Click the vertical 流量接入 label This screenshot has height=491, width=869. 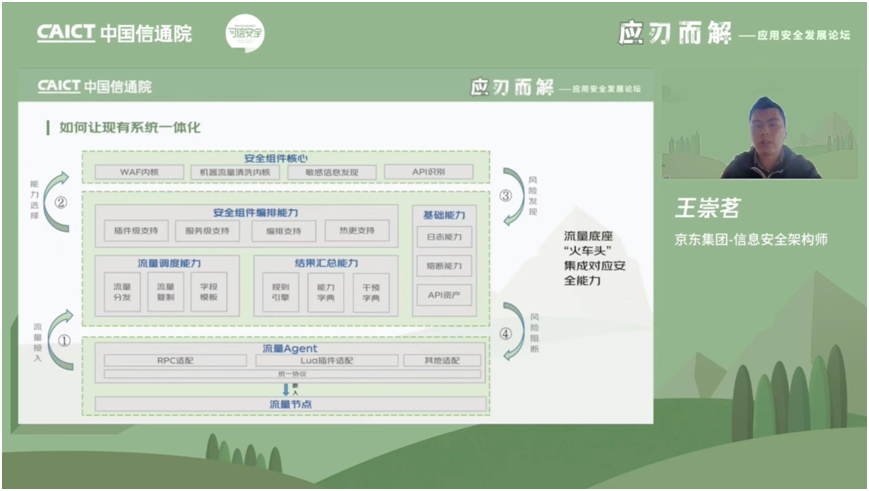37,342
